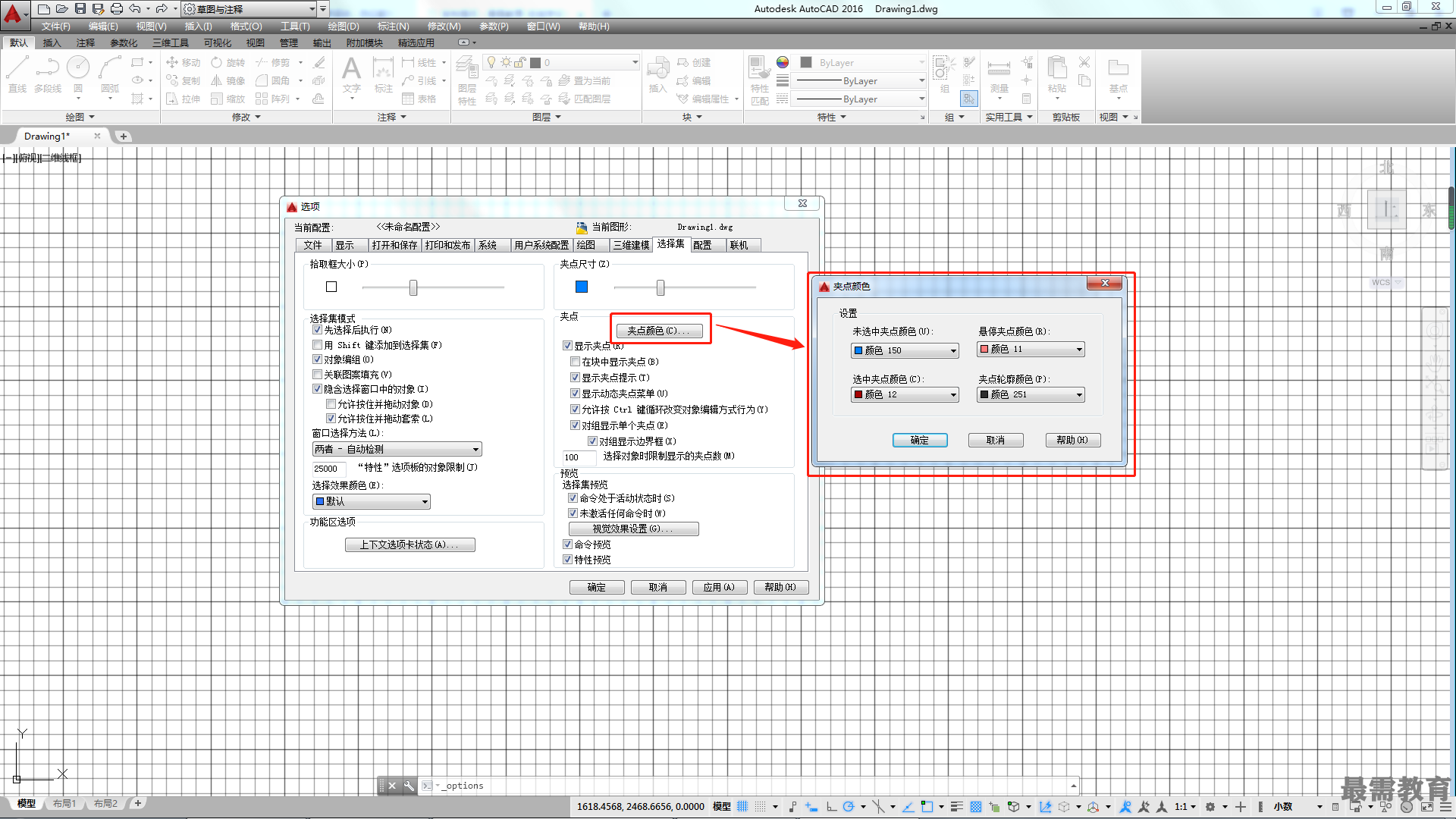Image resolution: width=1456 pixels, height=819 pixels.
Task: Adjust the 夹点尺寸 slider handle
Action: pyautogui.click(x=661, y=287)
